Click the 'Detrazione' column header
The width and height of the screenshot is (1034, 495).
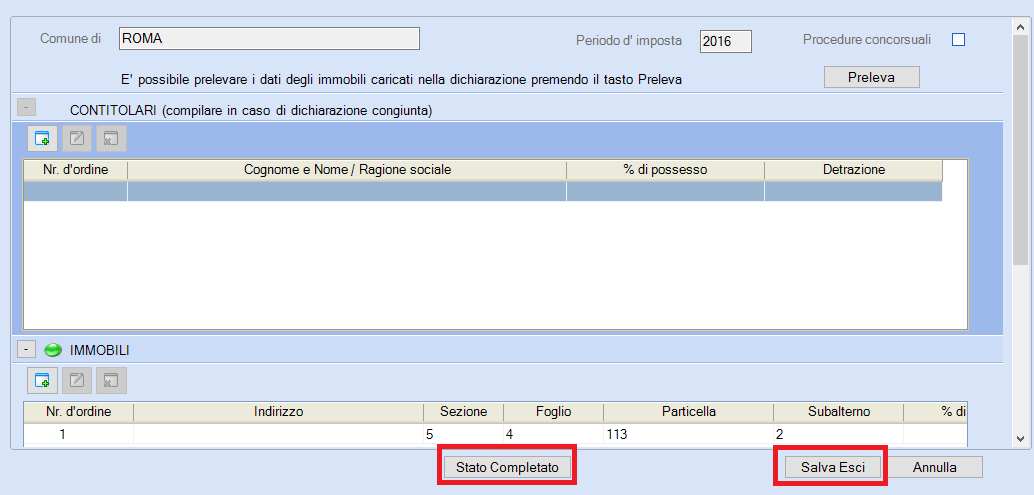[x=853, y=170]
